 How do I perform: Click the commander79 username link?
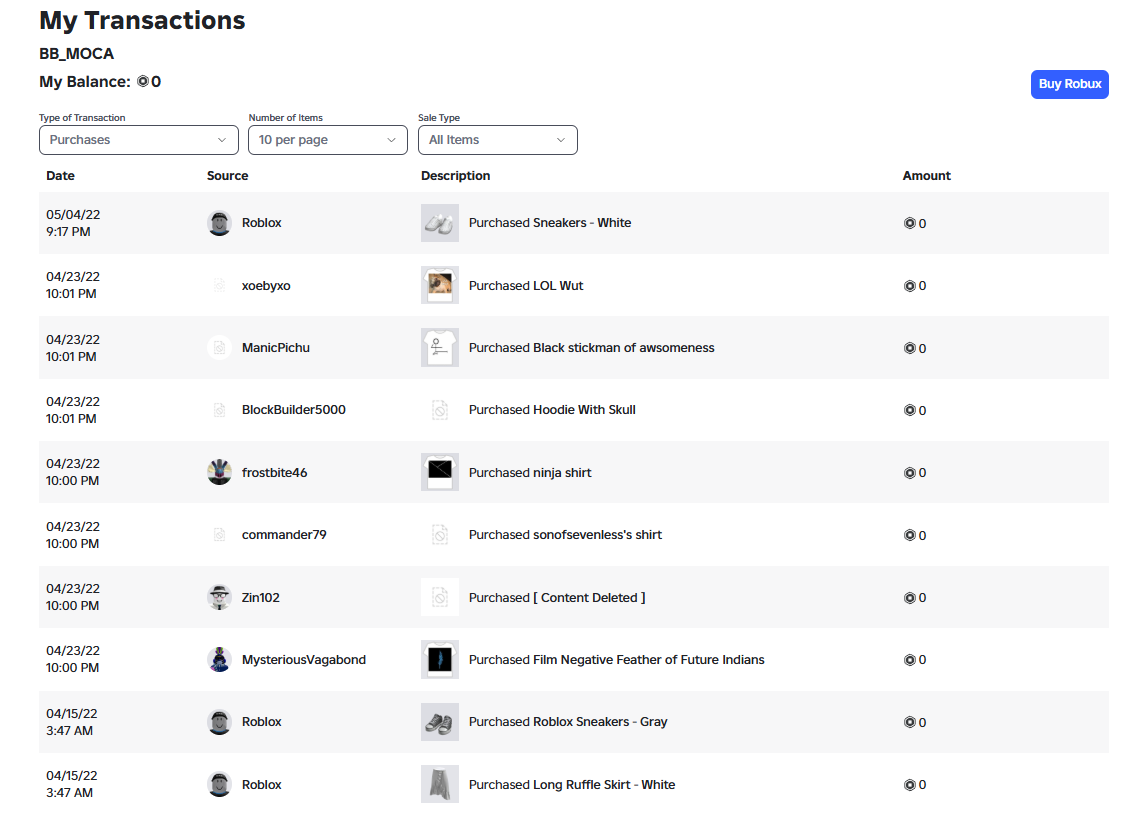[284, 534]
